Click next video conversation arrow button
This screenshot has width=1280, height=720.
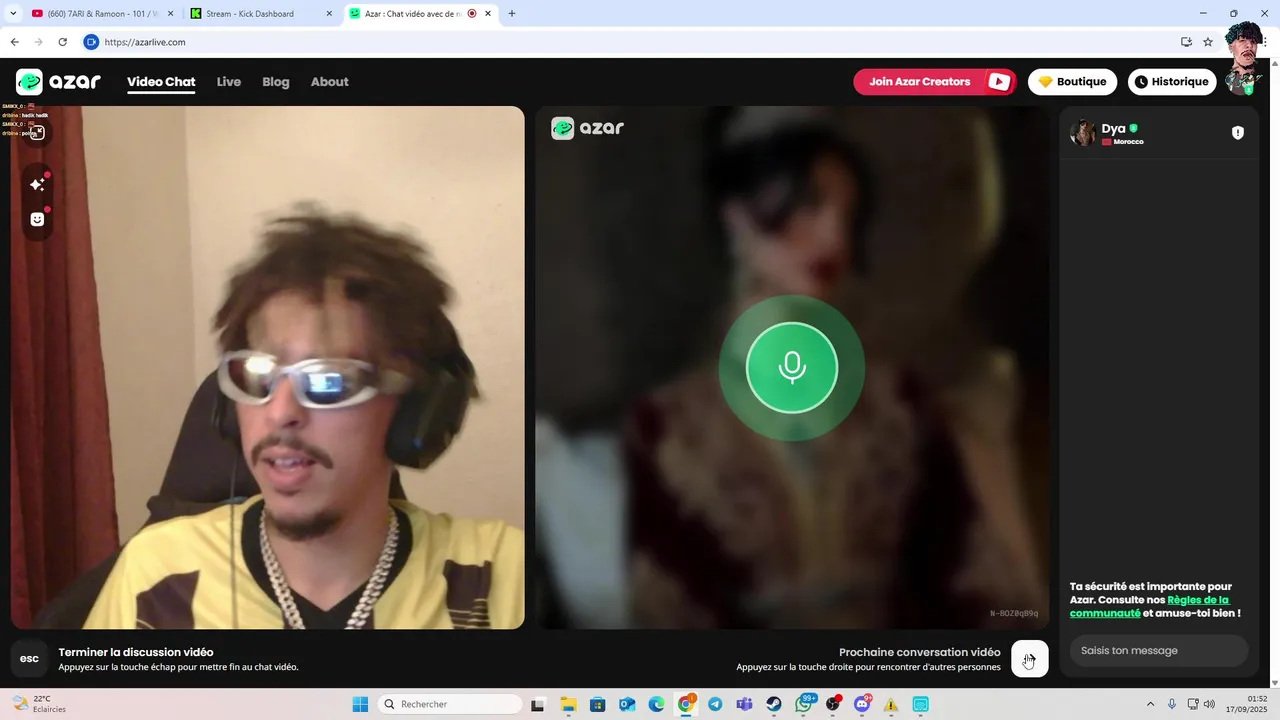click(x=1030, y=659)
